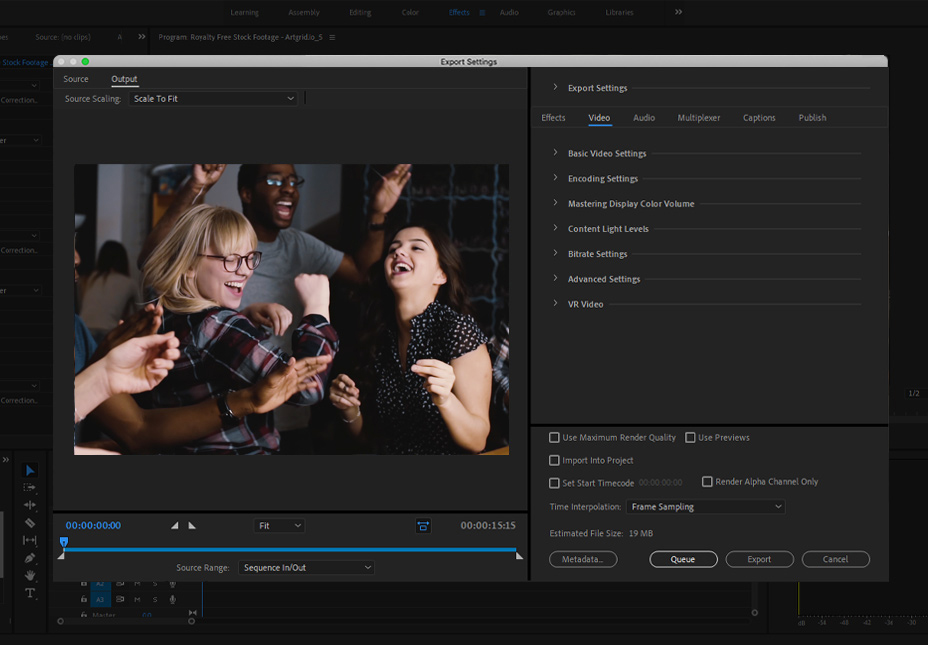
Task: Click the blue playhead on preview timeline
Action: (64, 542)
